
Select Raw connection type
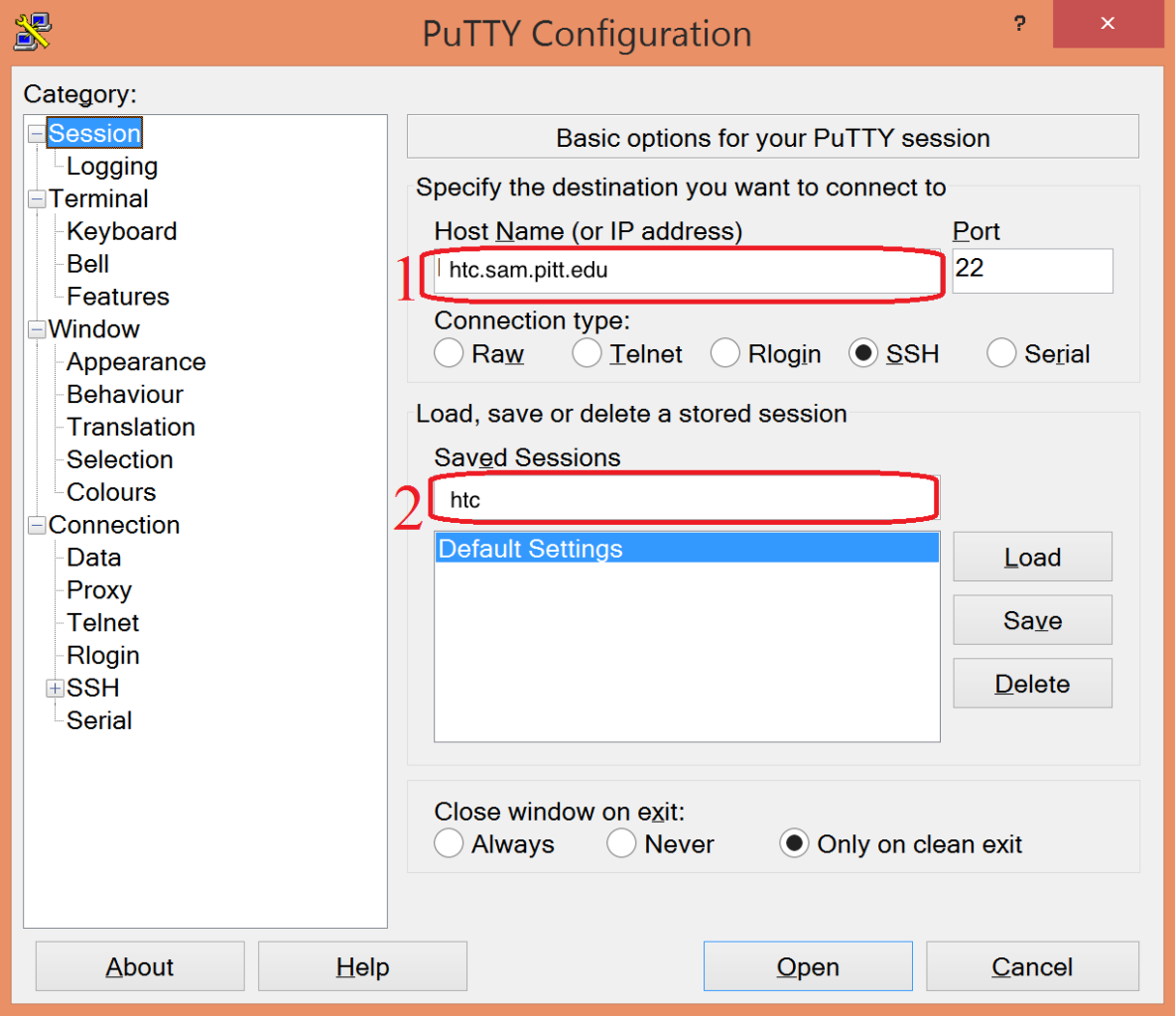(x=450, y=353)
